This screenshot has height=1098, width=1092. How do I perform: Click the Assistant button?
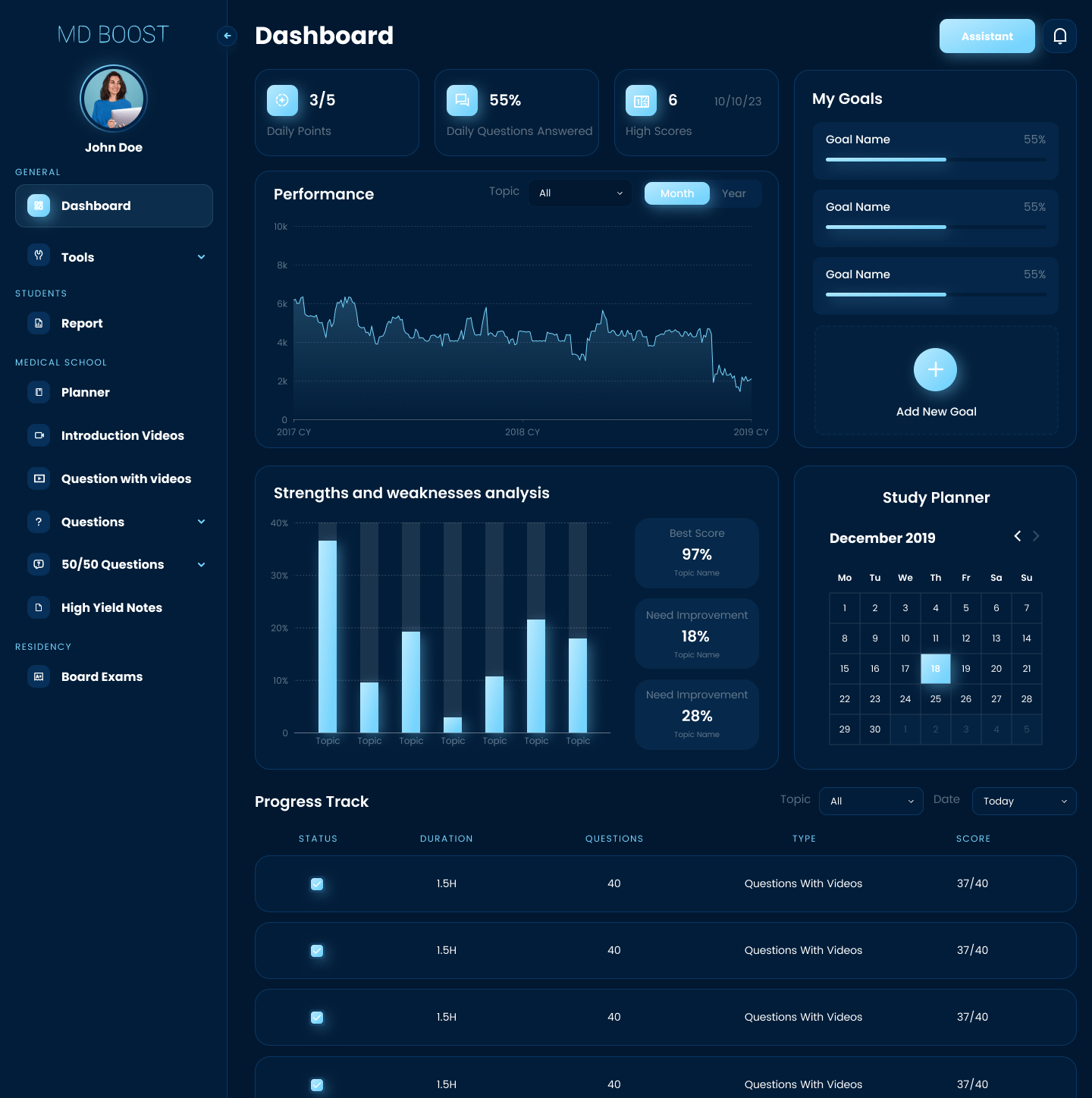pos(987,36)
